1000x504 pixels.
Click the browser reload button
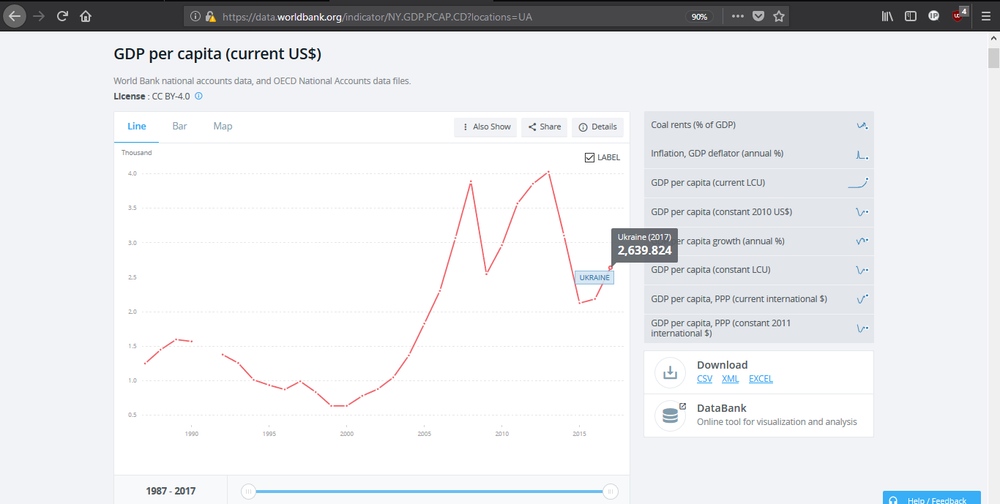pos(62,16)
